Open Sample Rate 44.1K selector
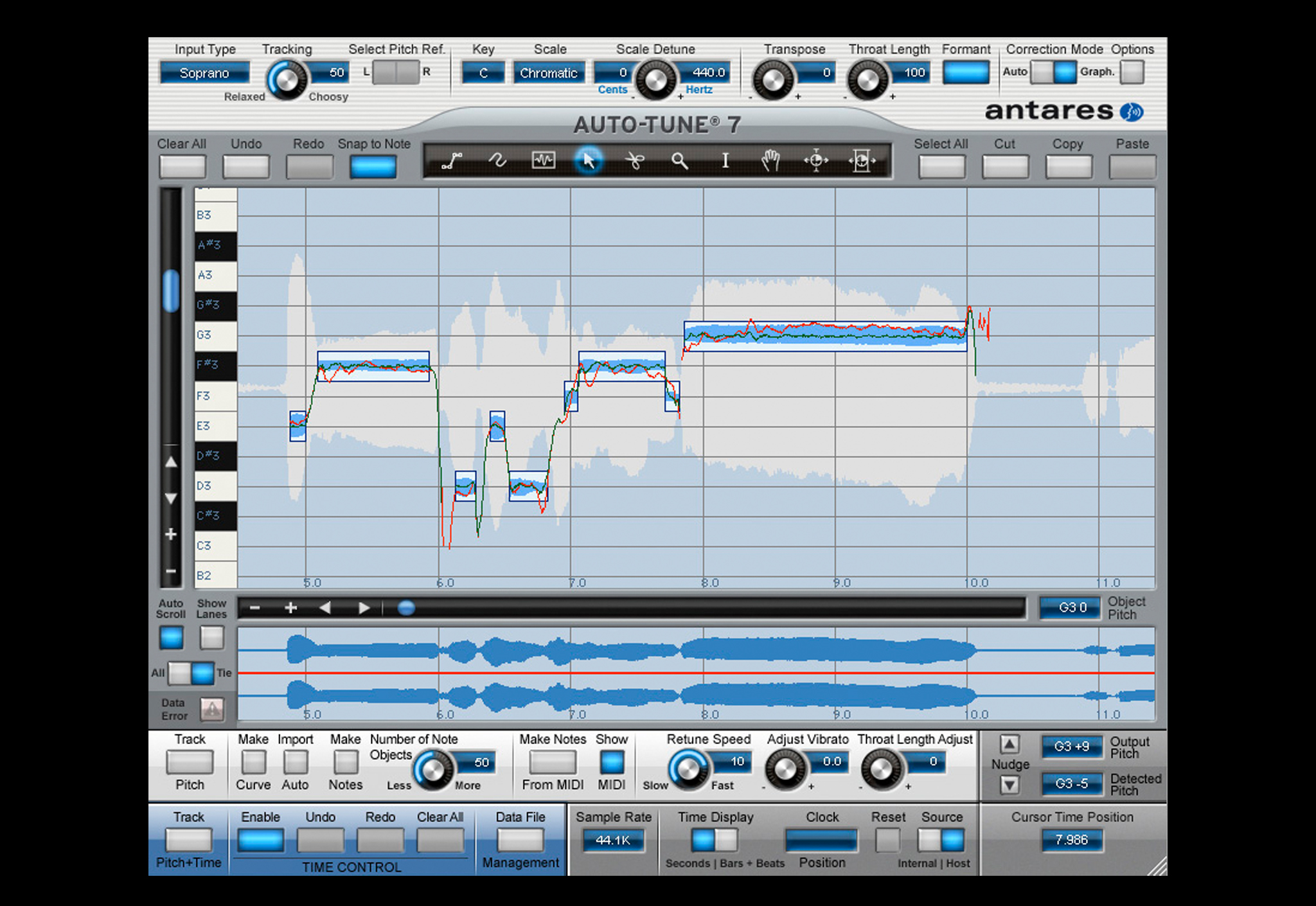Screen dimensions: 1316x906 click(x=613, y=840)
